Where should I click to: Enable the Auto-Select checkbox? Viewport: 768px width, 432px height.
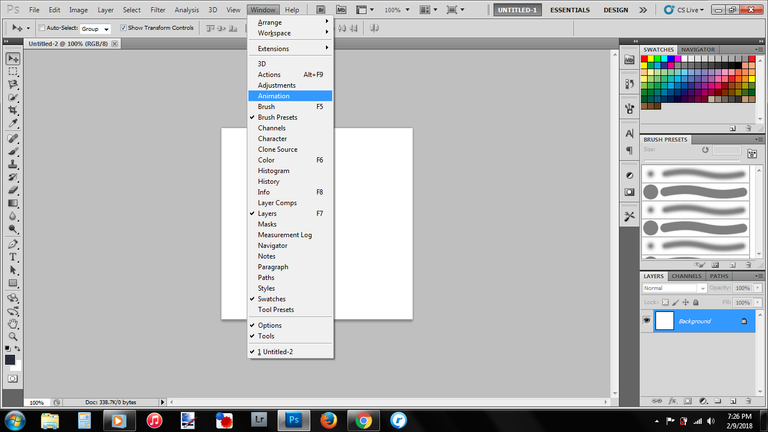point(42,28)
